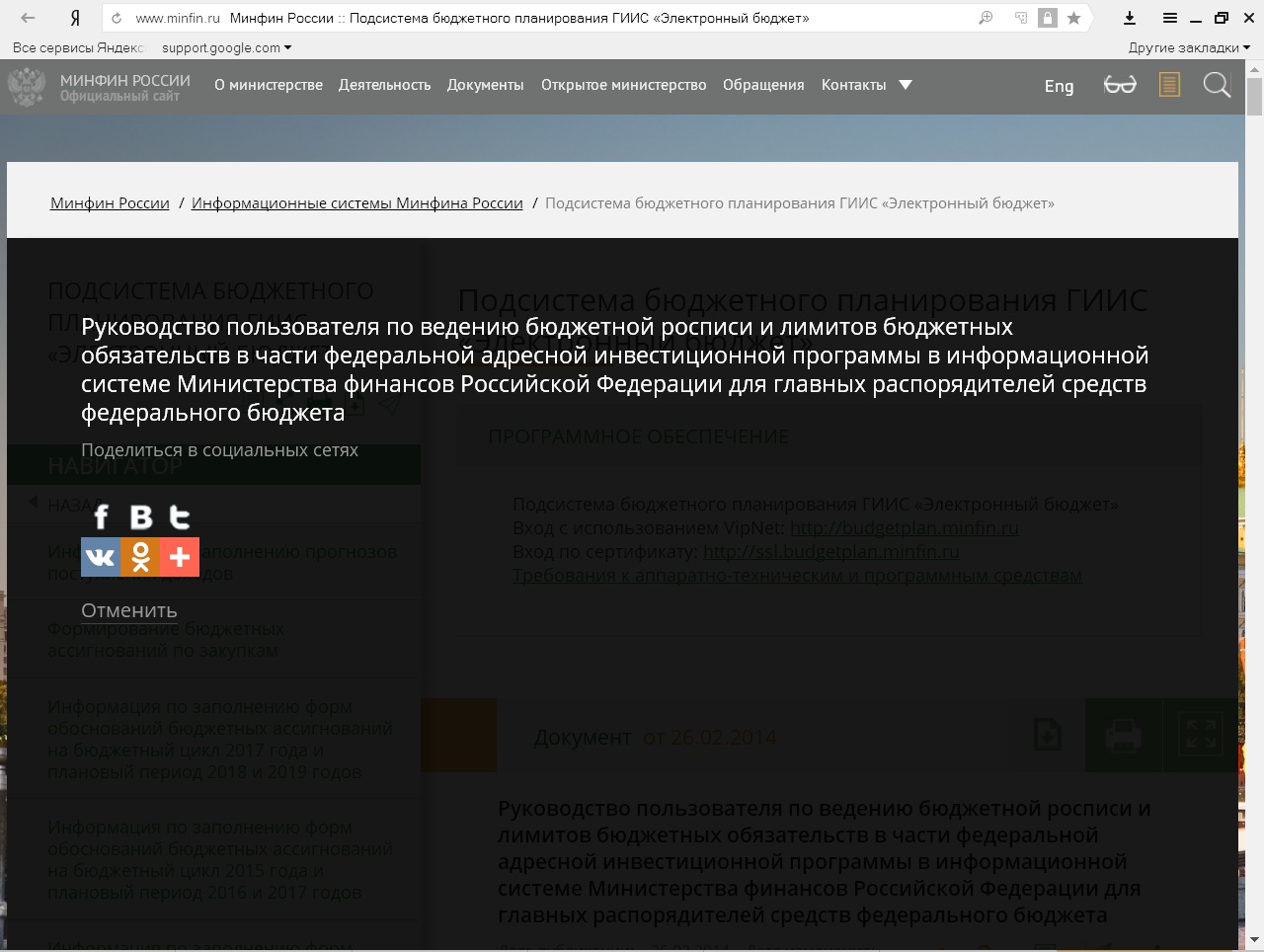Open the browser hamburger menu
The image size is (1264, 952).
1170,18
